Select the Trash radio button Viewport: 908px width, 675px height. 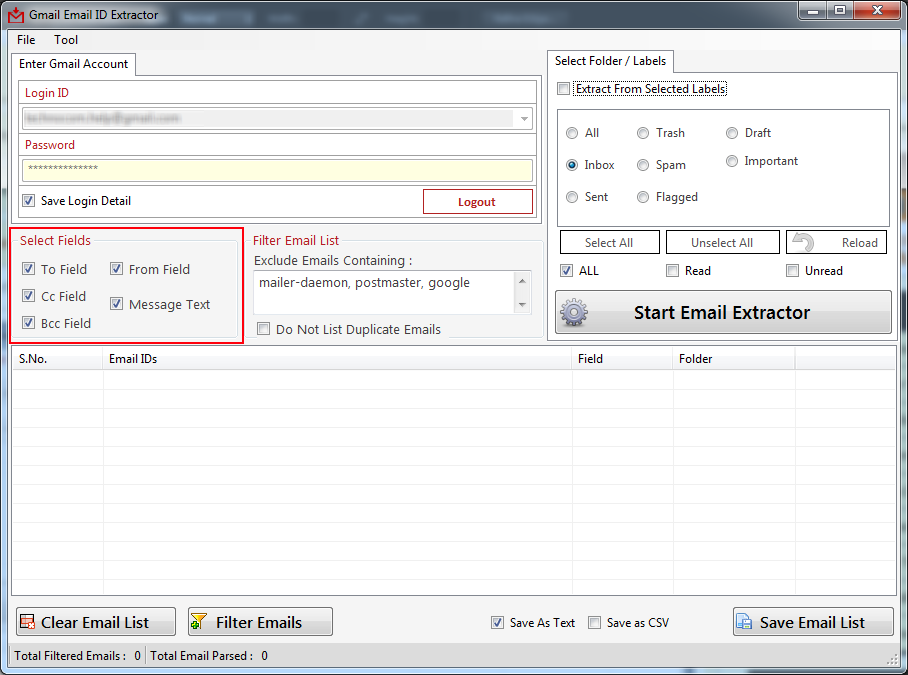[x=643, y=133]
